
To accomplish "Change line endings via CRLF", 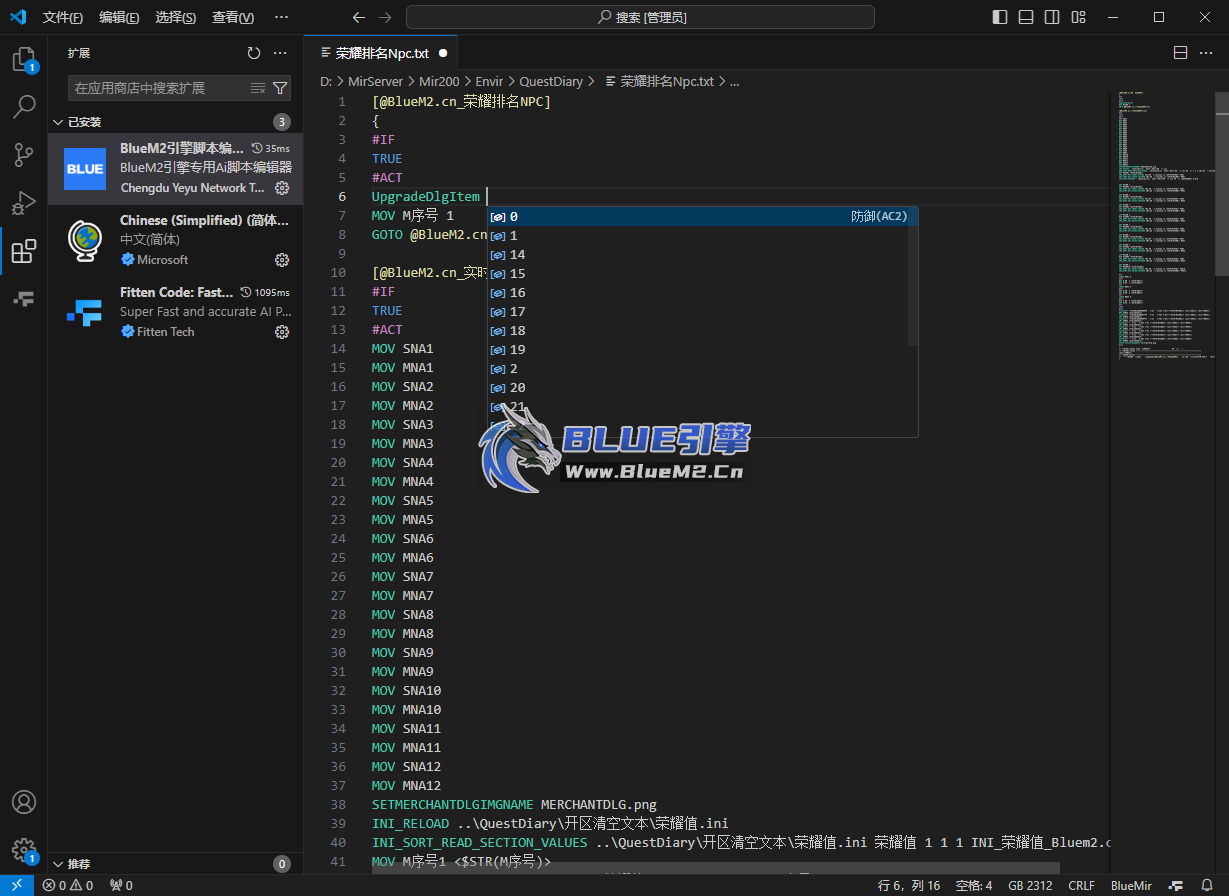I will (x=1081, y=885).
